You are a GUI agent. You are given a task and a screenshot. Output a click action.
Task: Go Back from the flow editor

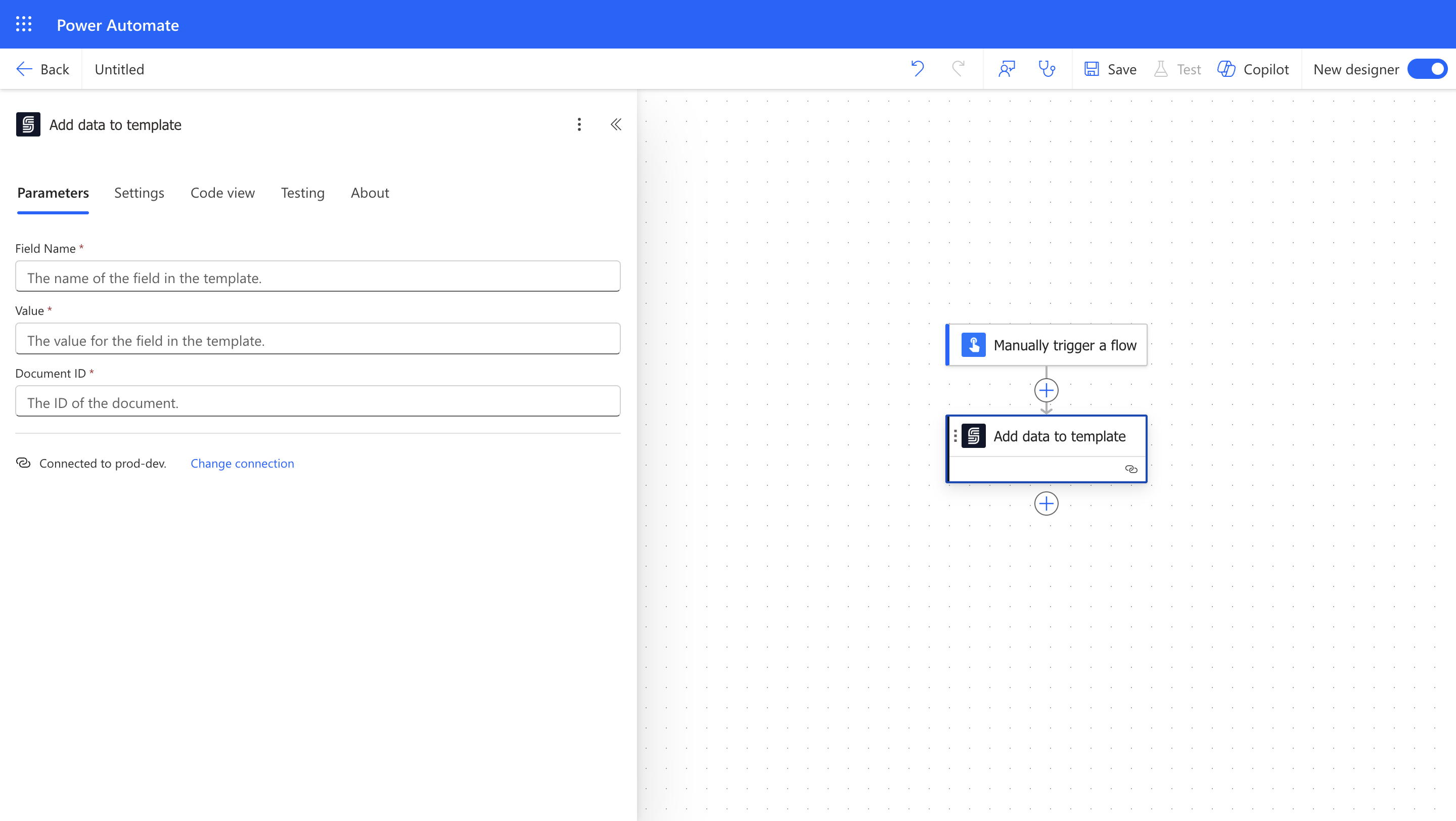point(42,69)
